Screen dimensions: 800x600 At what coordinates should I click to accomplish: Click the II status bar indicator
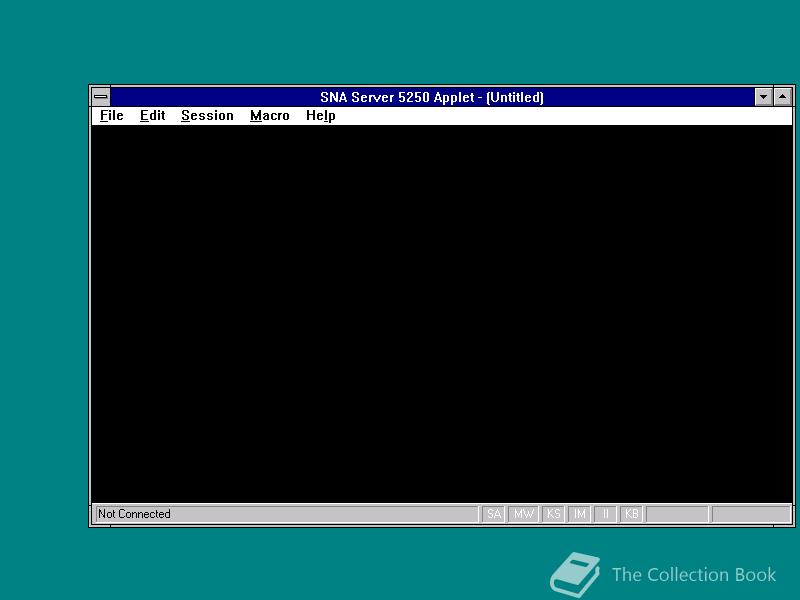(x=606, y=514)
